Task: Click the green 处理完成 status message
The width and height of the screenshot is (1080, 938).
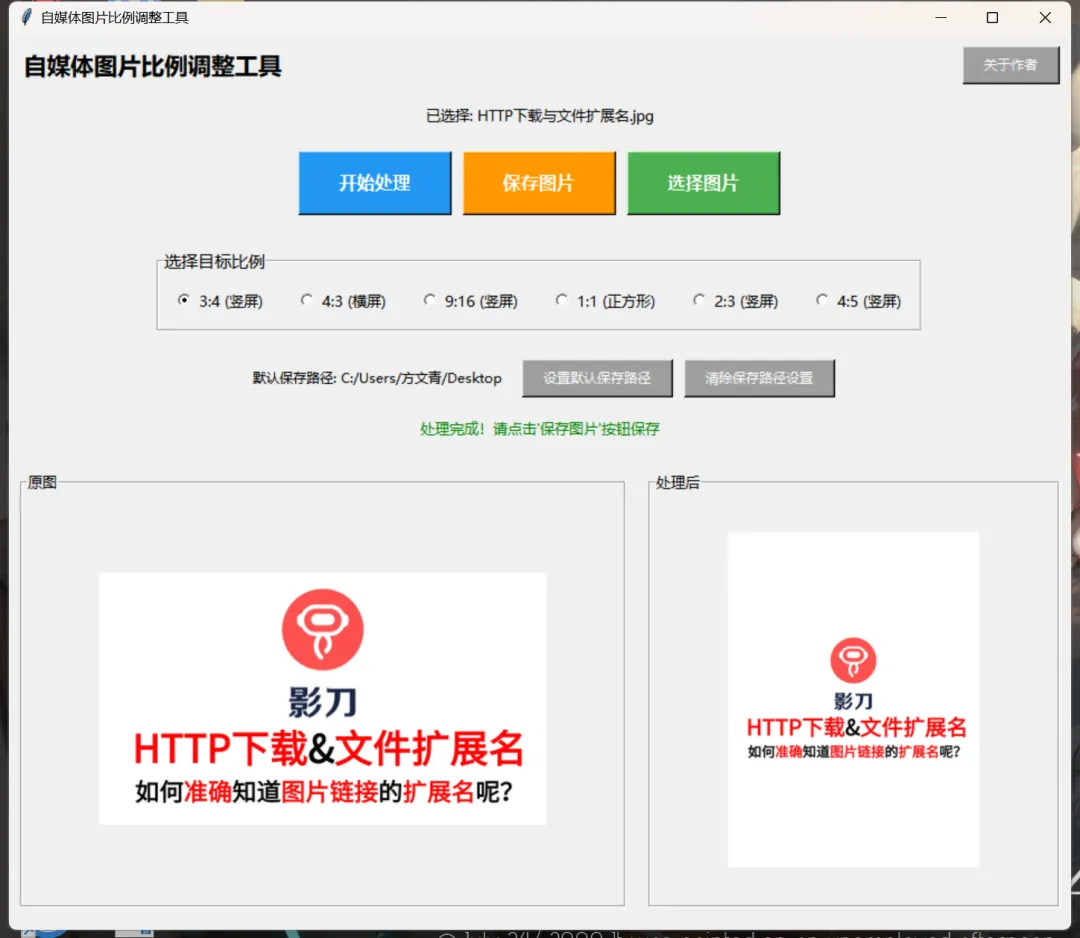Action: 540,429
